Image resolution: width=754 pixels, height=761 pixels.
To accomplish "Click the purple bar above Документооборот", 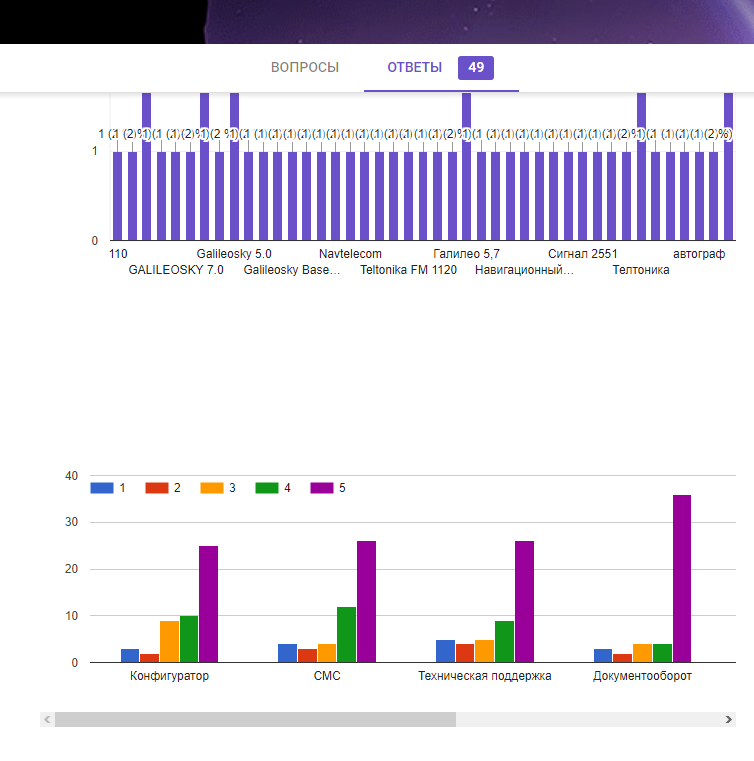I will [x=682, y=578].
